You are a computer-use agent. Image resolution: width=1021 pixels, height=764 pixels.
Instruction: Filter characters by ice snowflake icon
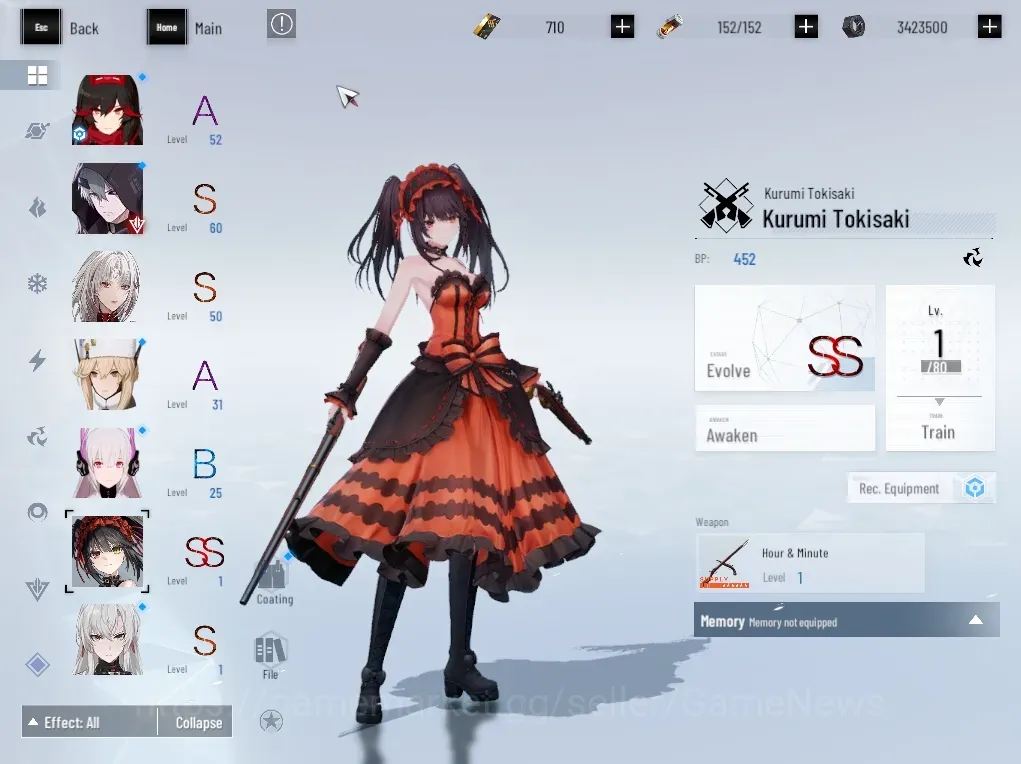(x=37, y=284)
